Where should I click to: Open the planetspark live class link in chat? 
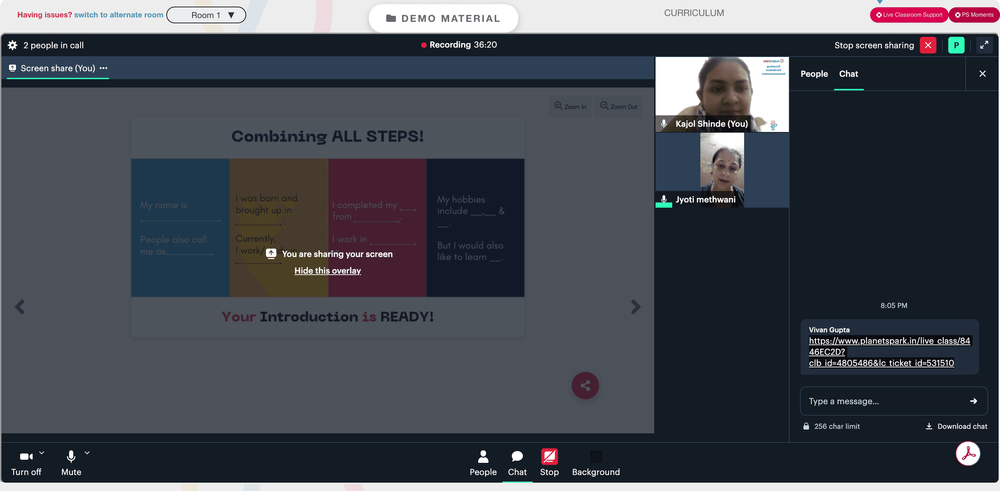pyautogui.click(x=890, y=352)
